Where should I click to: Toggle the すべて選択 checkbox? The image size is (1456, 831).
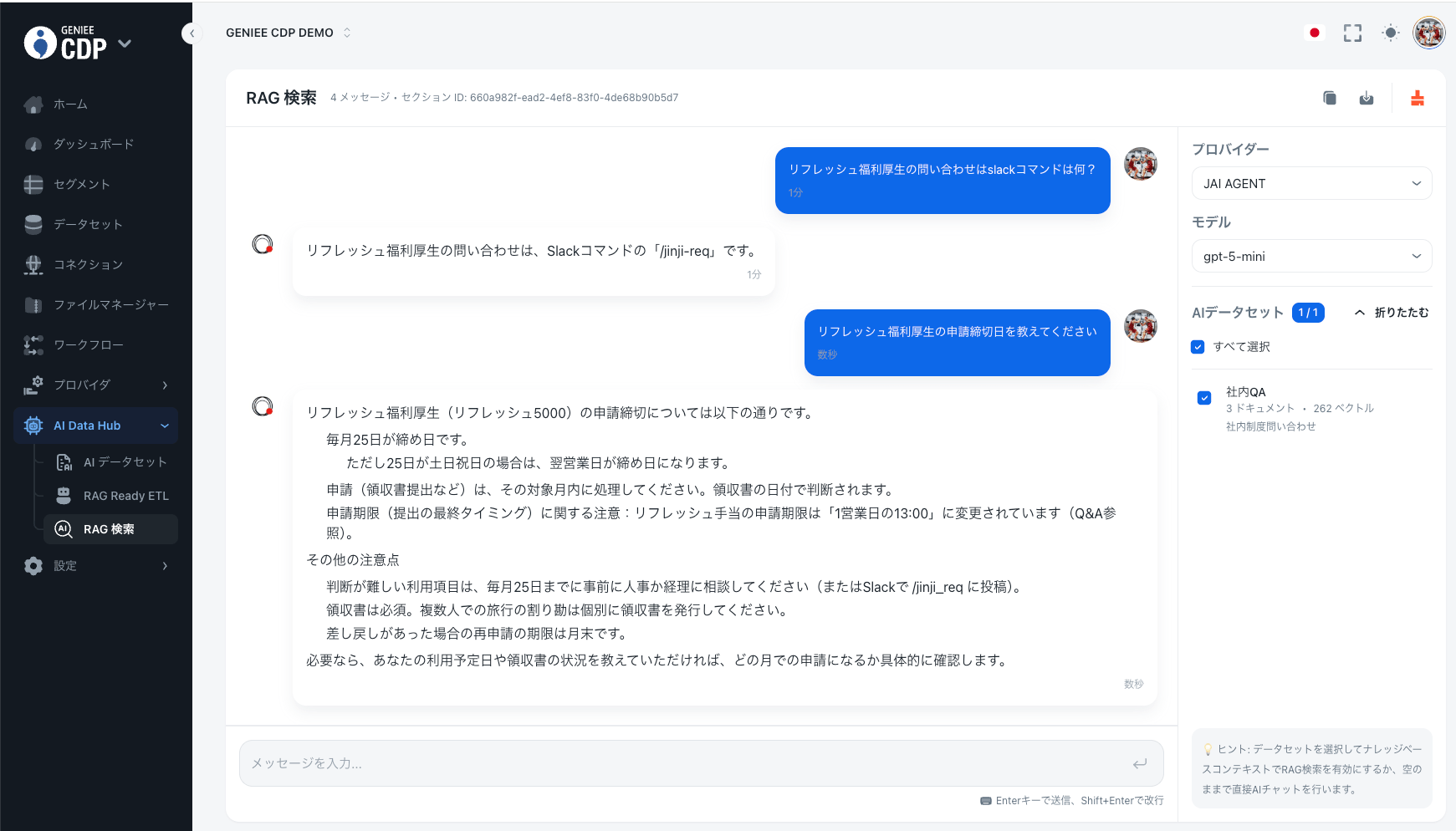coord(1198,347)
